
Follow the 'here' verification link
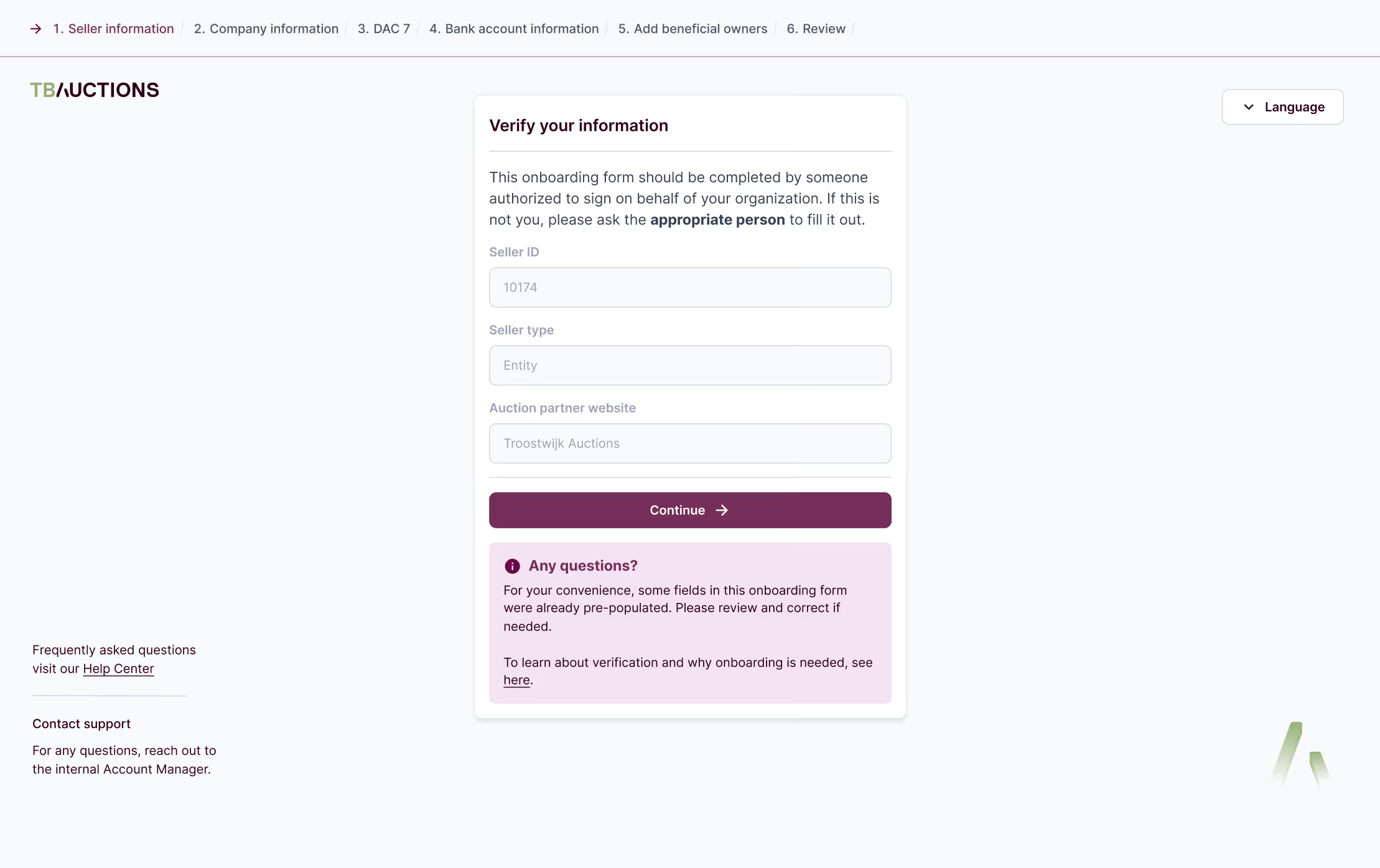[516, 680]
